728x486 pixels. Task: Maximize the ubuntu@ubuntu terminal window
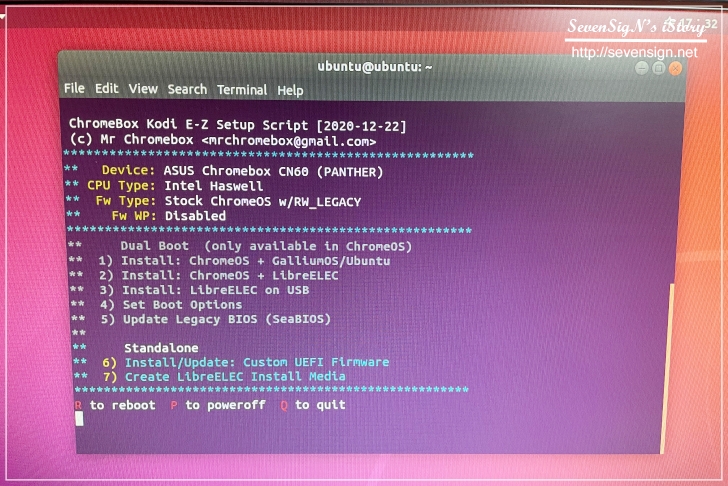pos(658,69)
